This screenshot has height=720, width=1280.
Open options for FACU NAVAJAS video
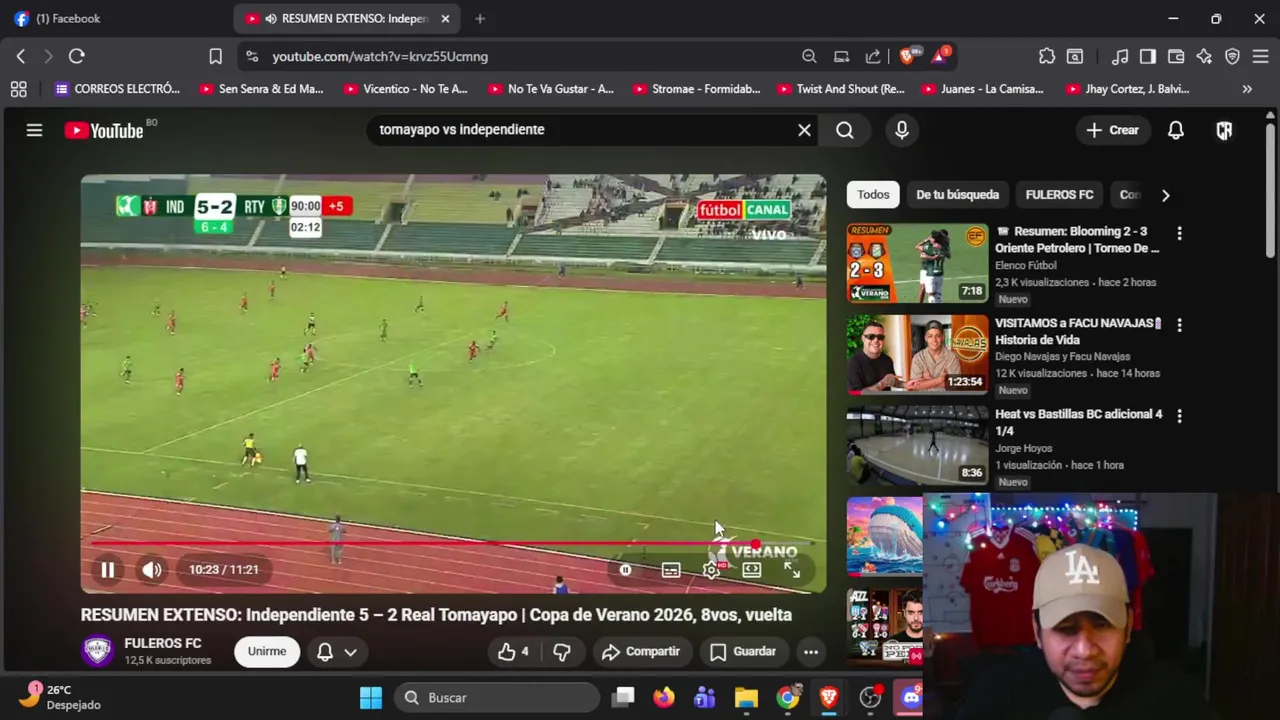(1179, 325)
